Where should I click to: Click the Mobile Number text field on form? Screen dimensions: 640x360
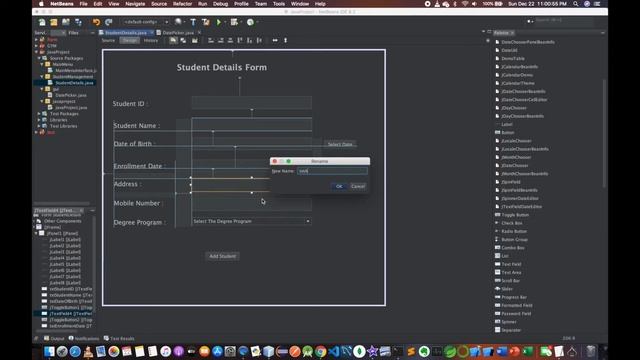pos(251,204)
